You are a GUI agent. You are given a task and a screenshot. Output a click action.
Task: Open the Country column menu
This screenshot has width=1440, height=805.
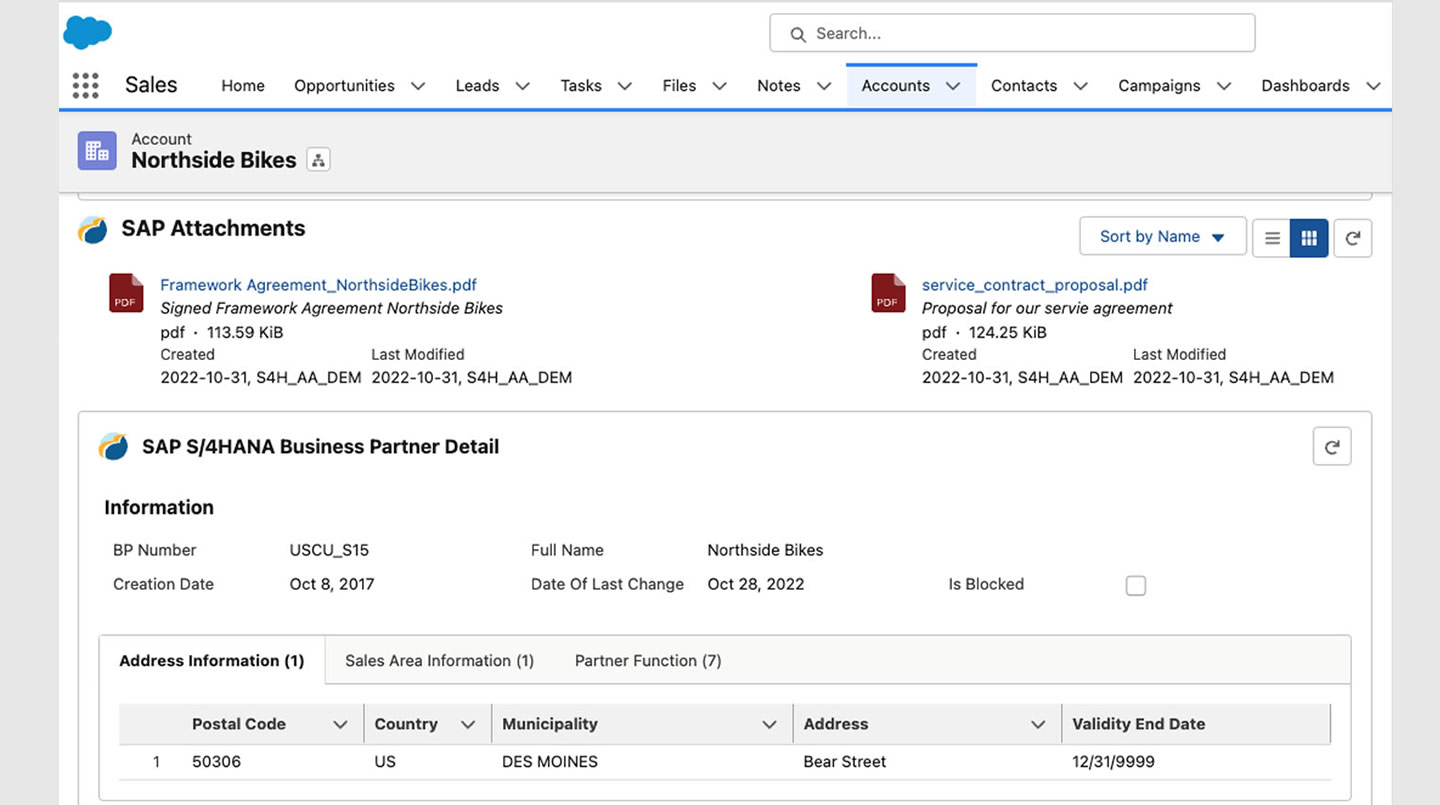467,724
